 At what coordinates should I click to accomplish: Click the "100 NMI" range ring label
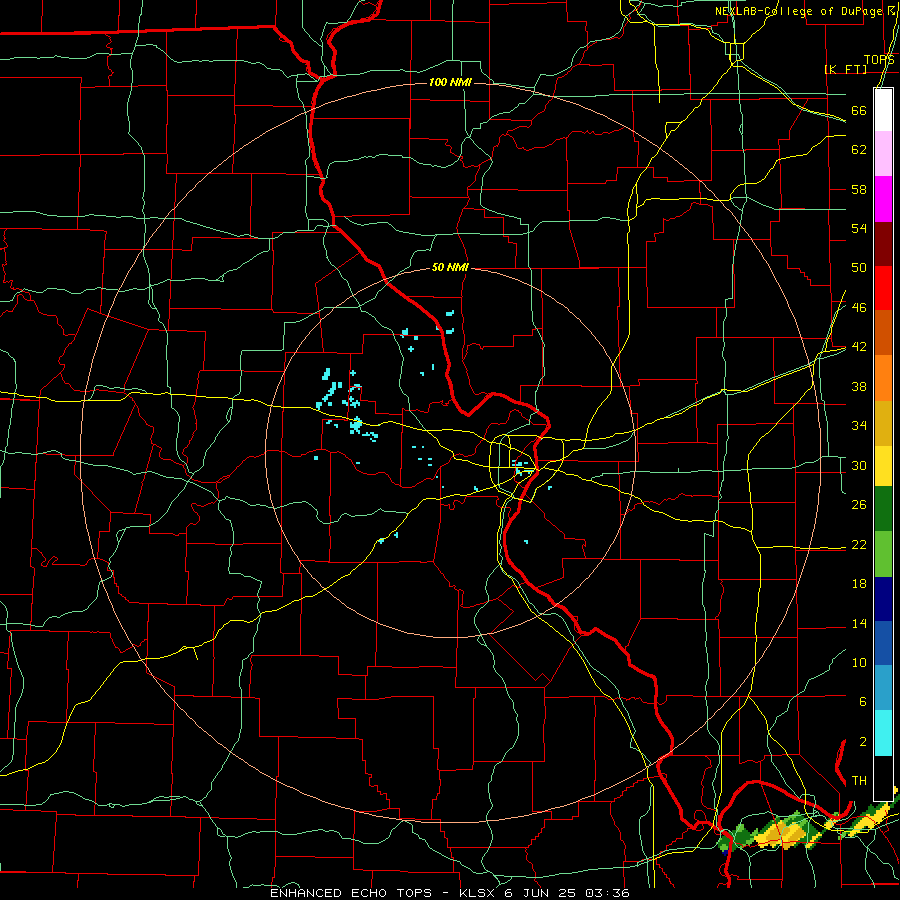450,82
